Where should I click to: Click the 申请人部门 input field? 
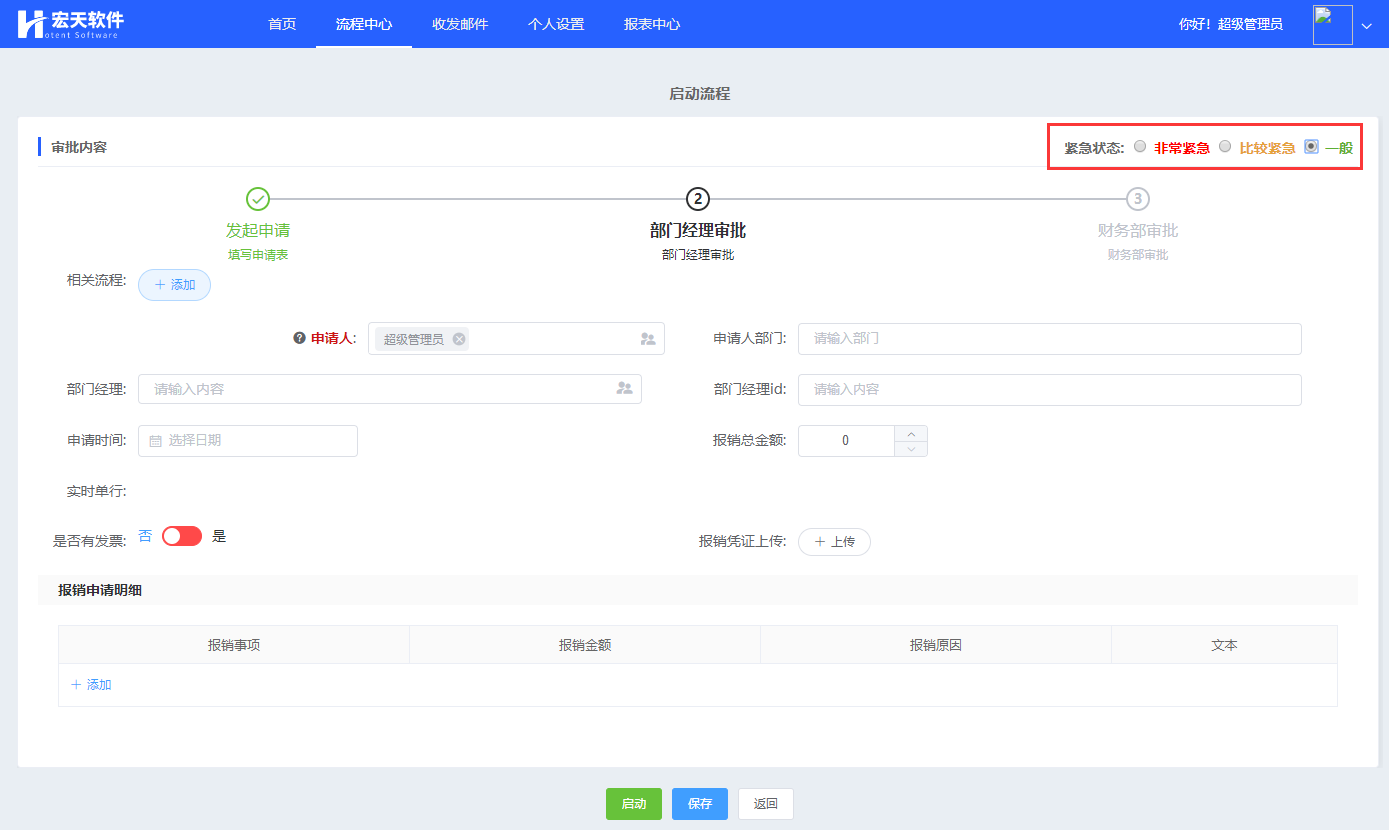coord(1049,339)
